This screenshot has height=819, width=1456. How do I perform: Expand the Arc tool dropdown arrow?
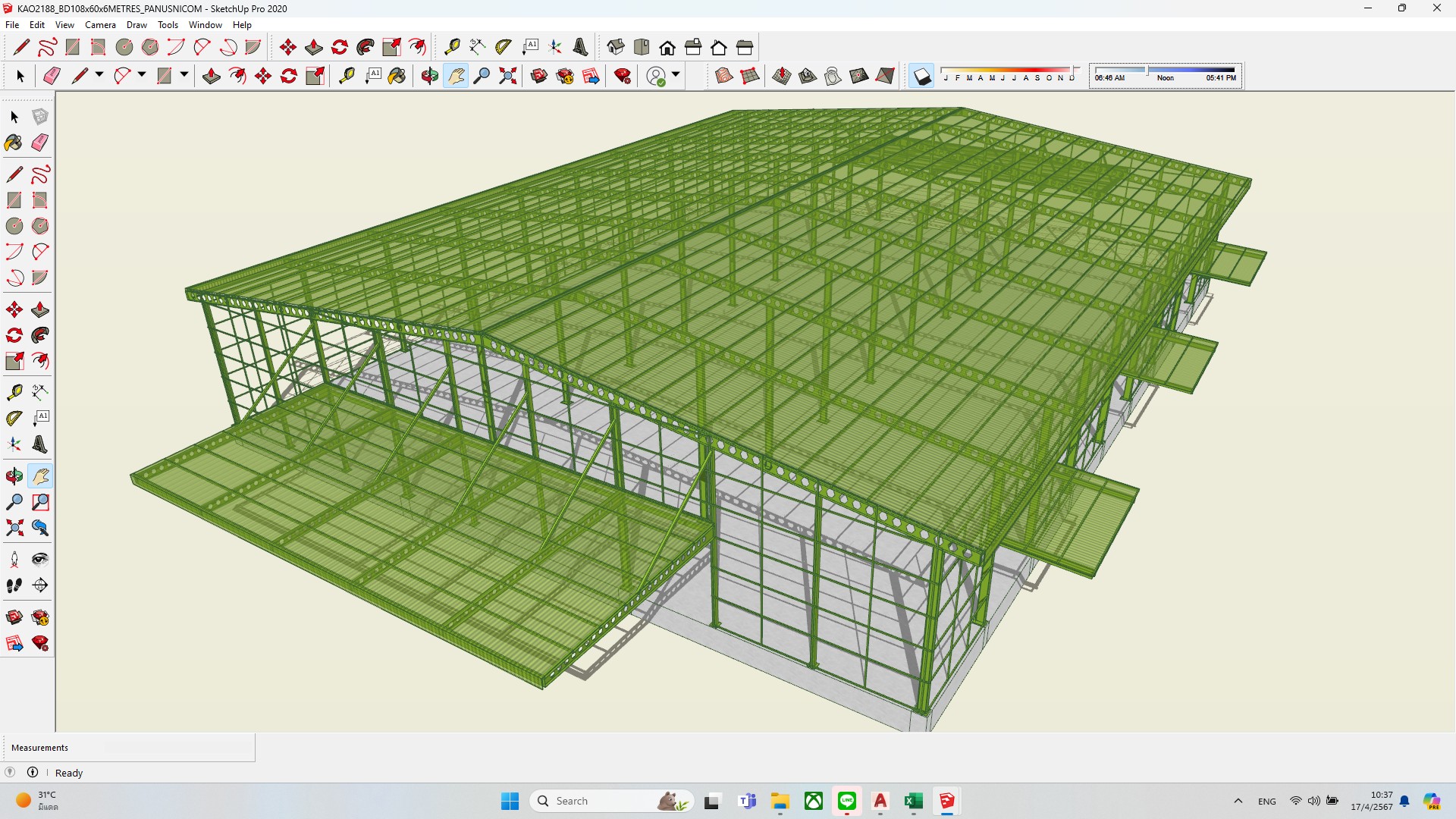(x=142, y=75)
